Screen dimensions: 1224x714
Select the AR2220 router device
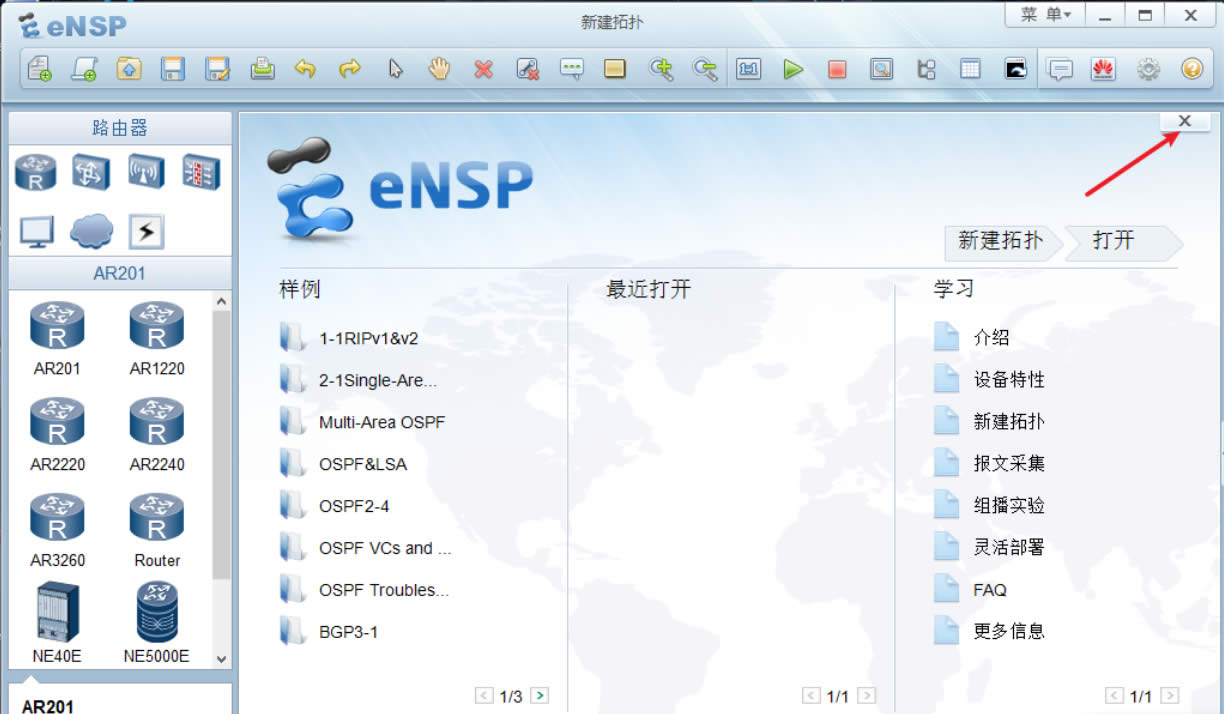pos(58,435)
